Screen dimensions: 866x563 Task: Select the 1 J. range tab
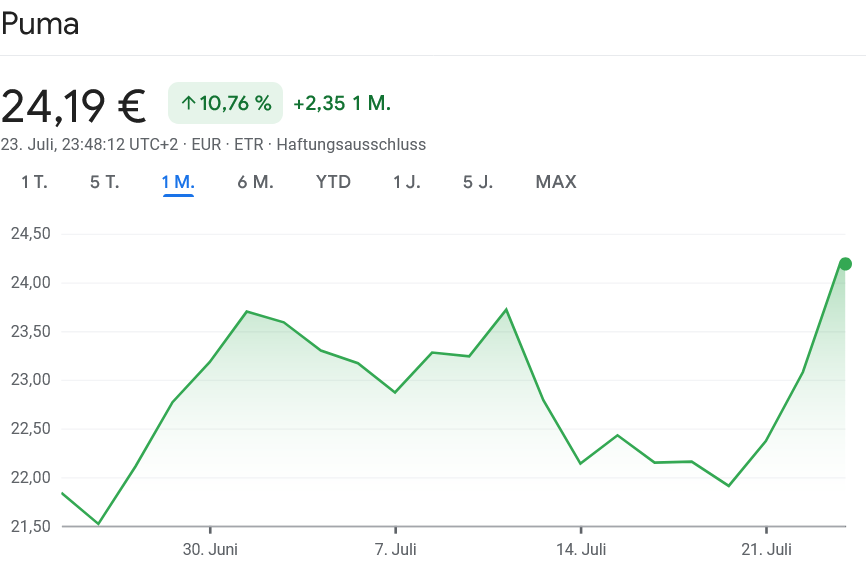click(x=406, y=182)
